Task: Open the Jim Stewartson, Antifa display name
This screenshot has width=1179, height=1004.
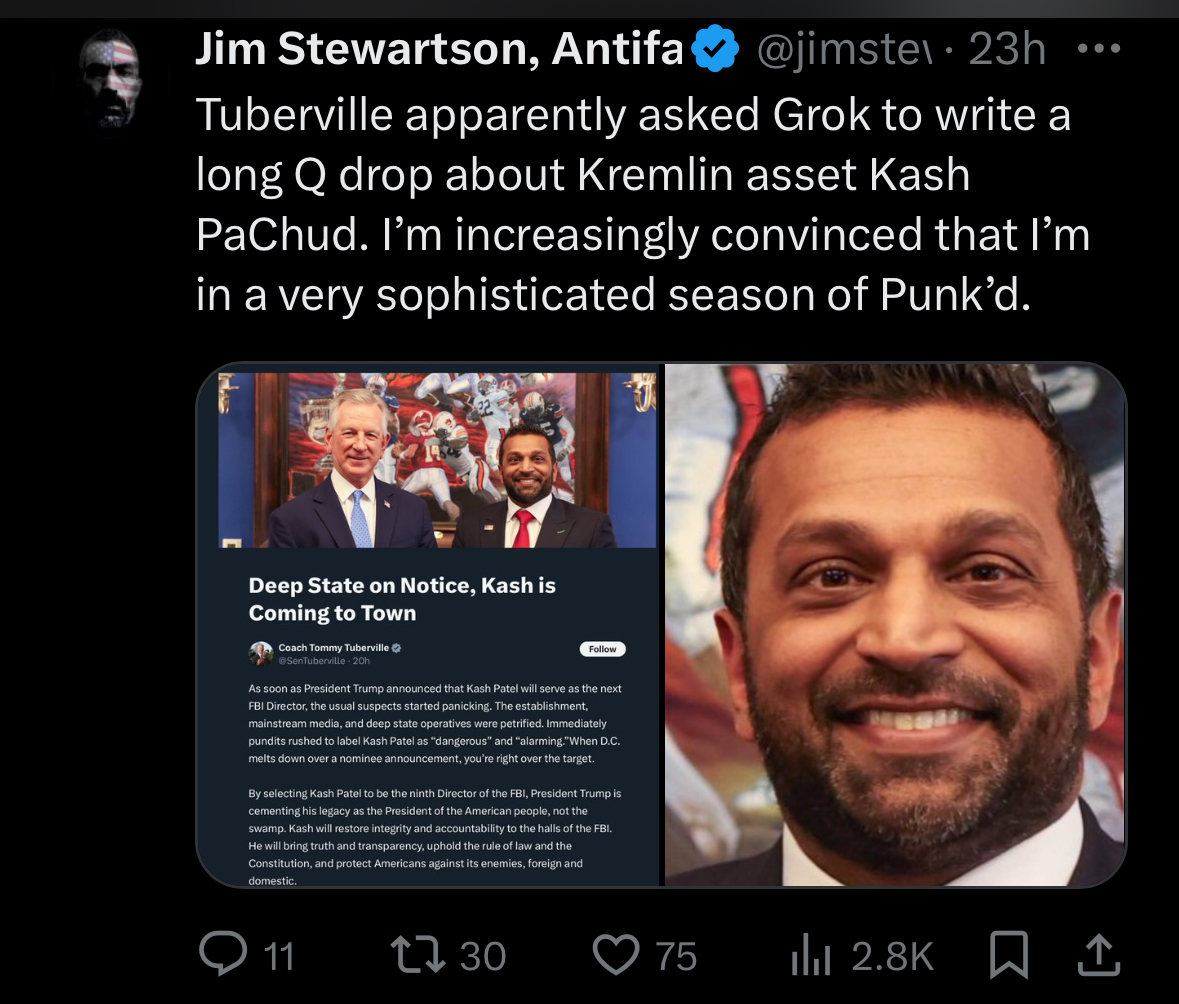Action: (439, 49)
